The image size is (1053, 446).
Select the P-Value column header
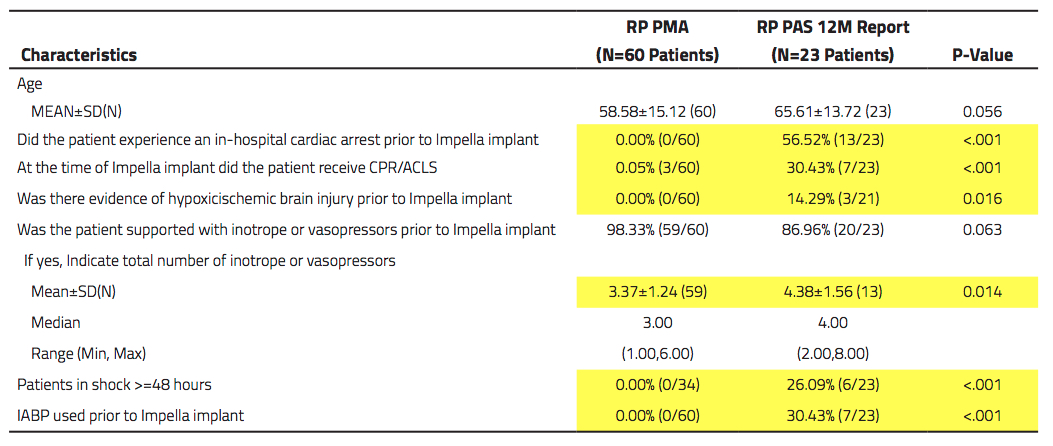click(x=981, y=55)
